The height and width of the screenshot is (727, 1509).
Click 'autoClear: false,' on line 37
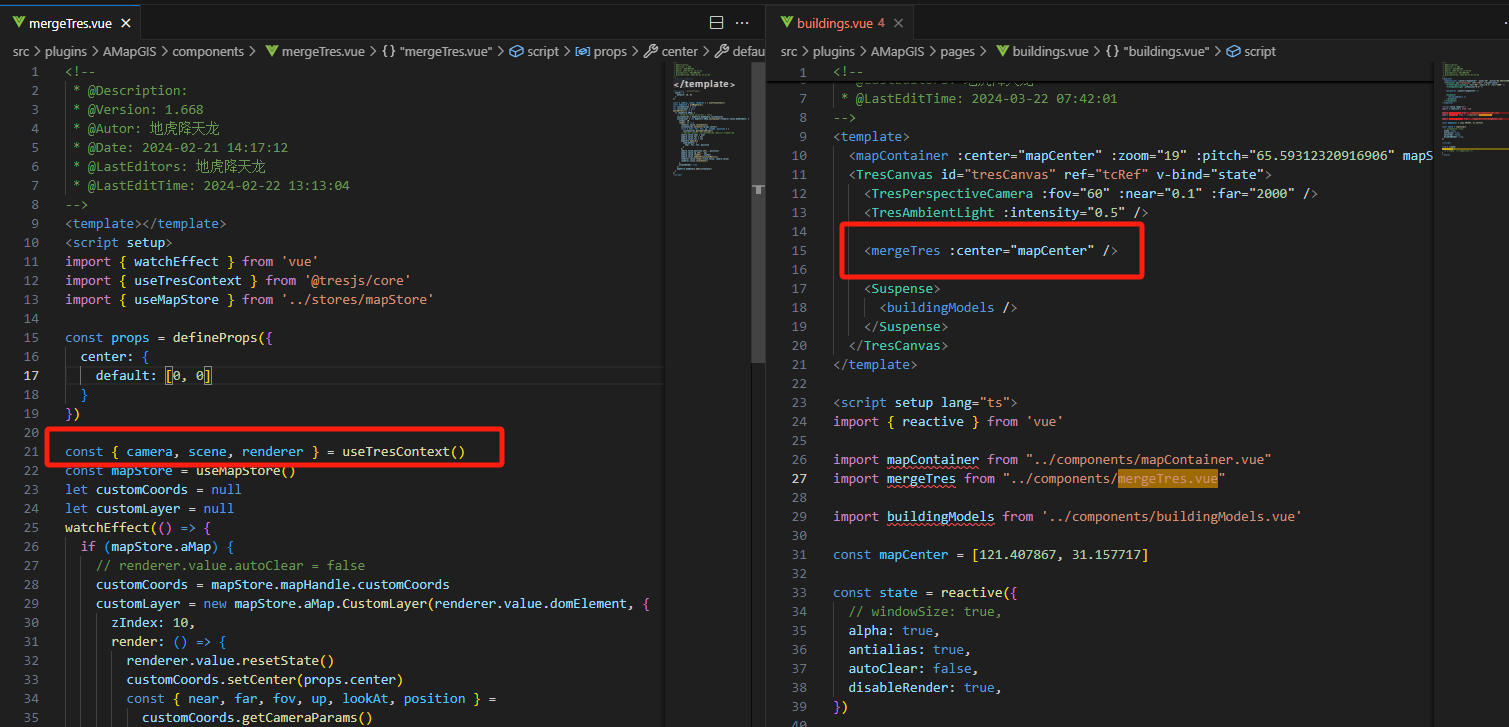pyautogui.click(x=914, y=668)
